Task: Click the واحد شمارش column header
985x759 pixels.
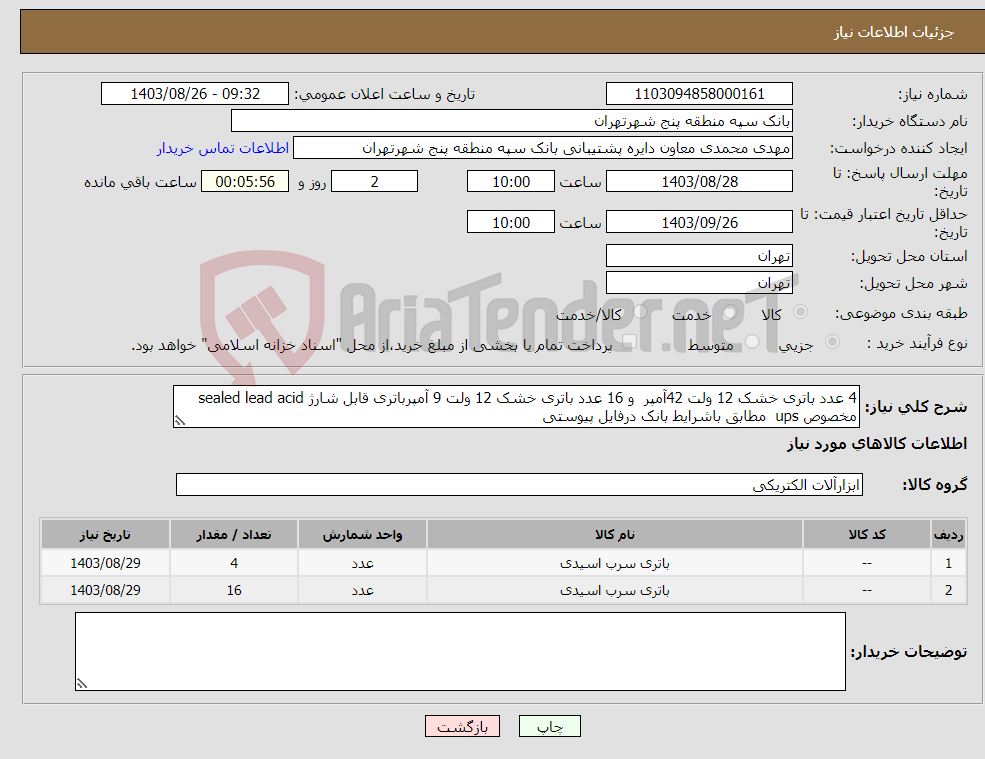Action: [362, 535]
